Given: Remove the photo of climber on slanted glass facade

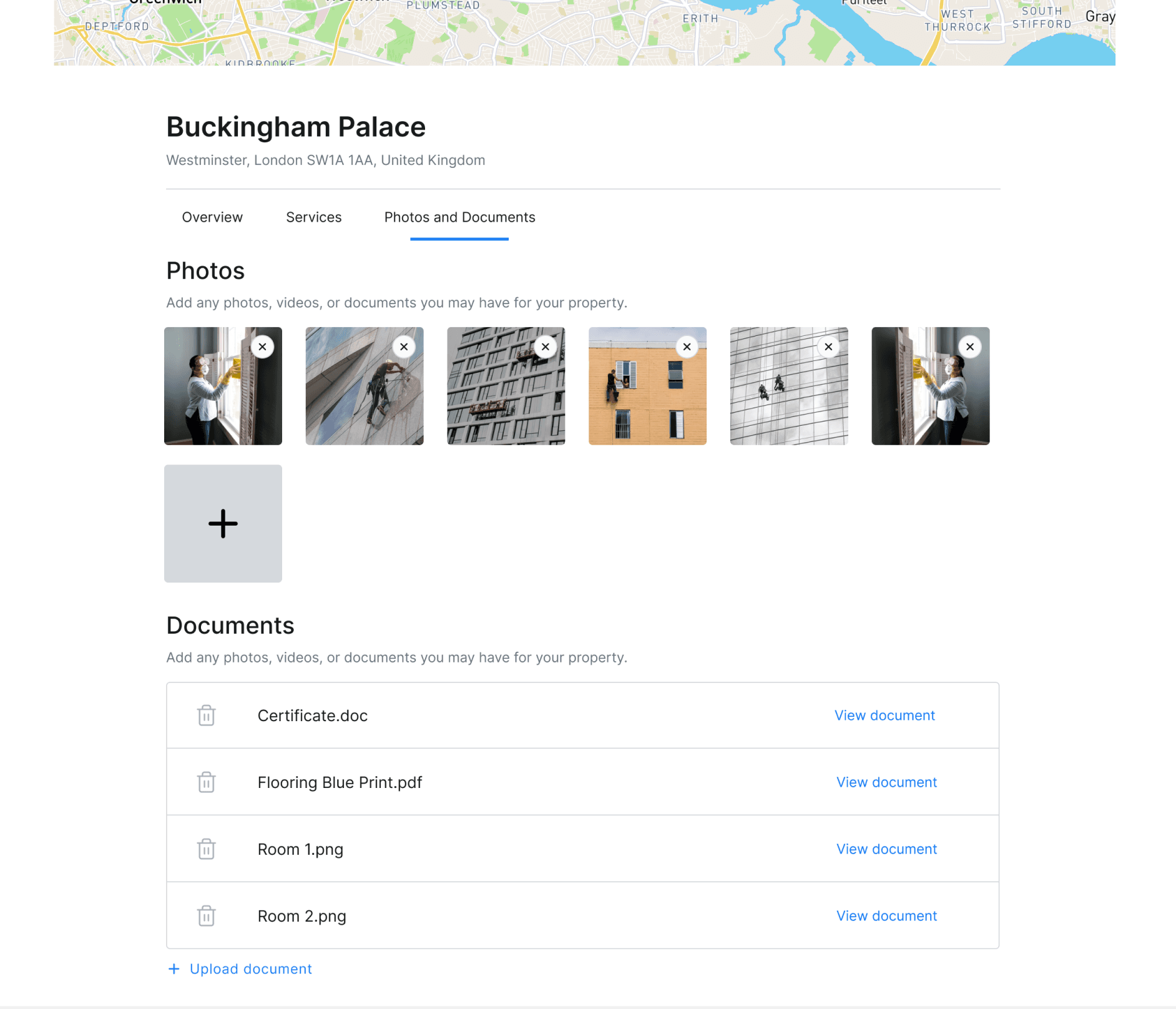Looking at the screenshot, I should 404,347.
